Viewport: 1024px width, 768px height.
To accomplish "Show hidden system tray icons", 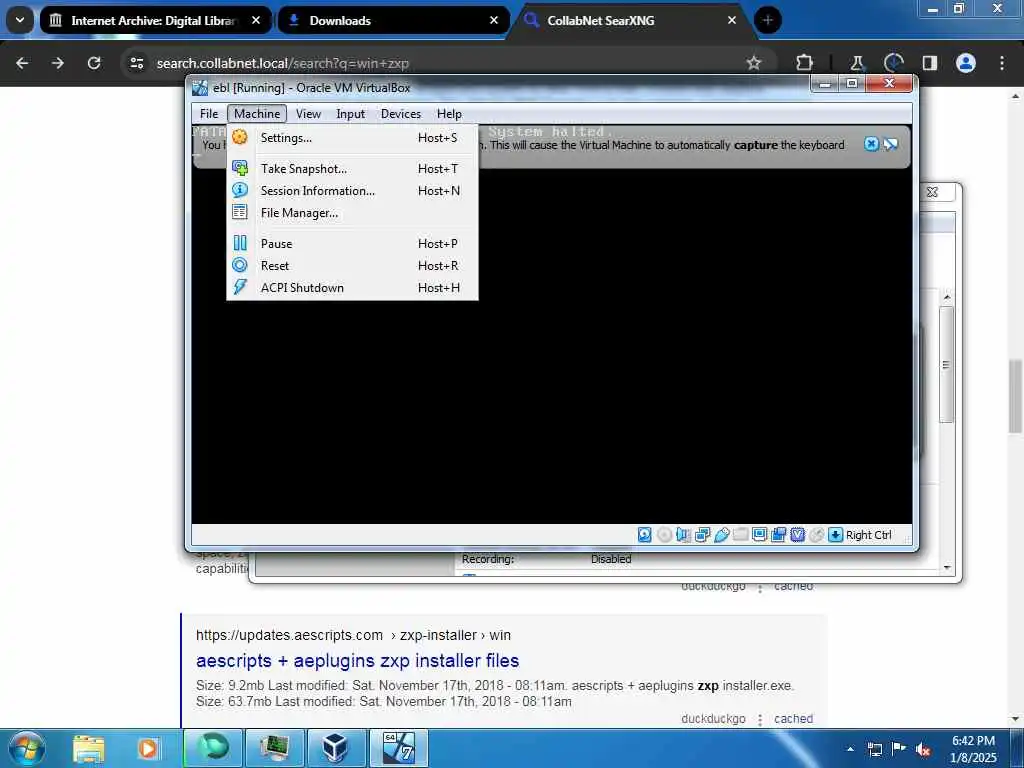I will click(850, 749).
